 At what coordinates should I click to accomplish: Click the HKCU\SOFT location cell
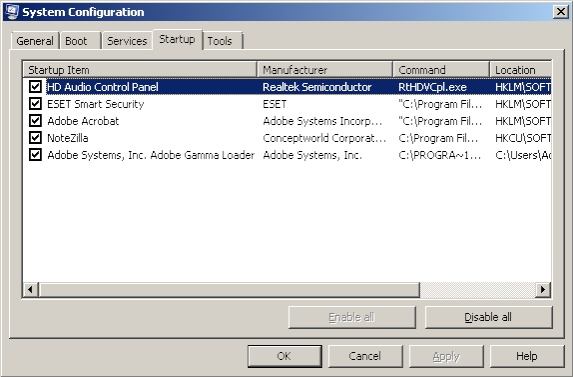tap(523, 138)
